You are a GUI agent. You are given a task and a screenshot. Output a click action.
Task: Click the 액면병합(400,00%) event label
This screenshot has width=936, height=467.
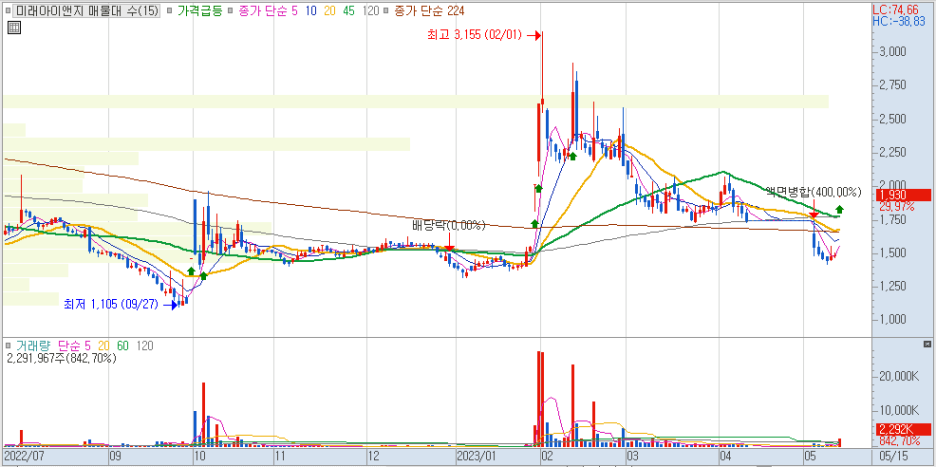point(814,192)
